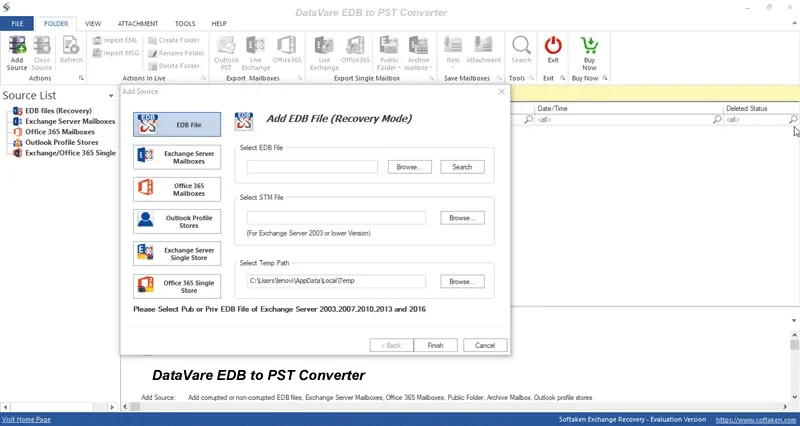This screenshot has height=426, width=800.
Task: Open https://www.softaken.com link
Action: click(x=757, y=420)
